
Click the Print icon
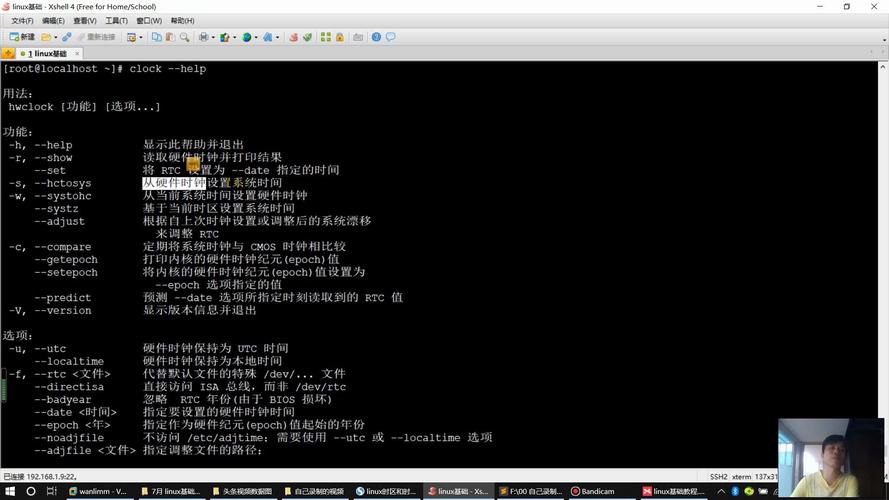pyautogui.click(x=204, y=37)
